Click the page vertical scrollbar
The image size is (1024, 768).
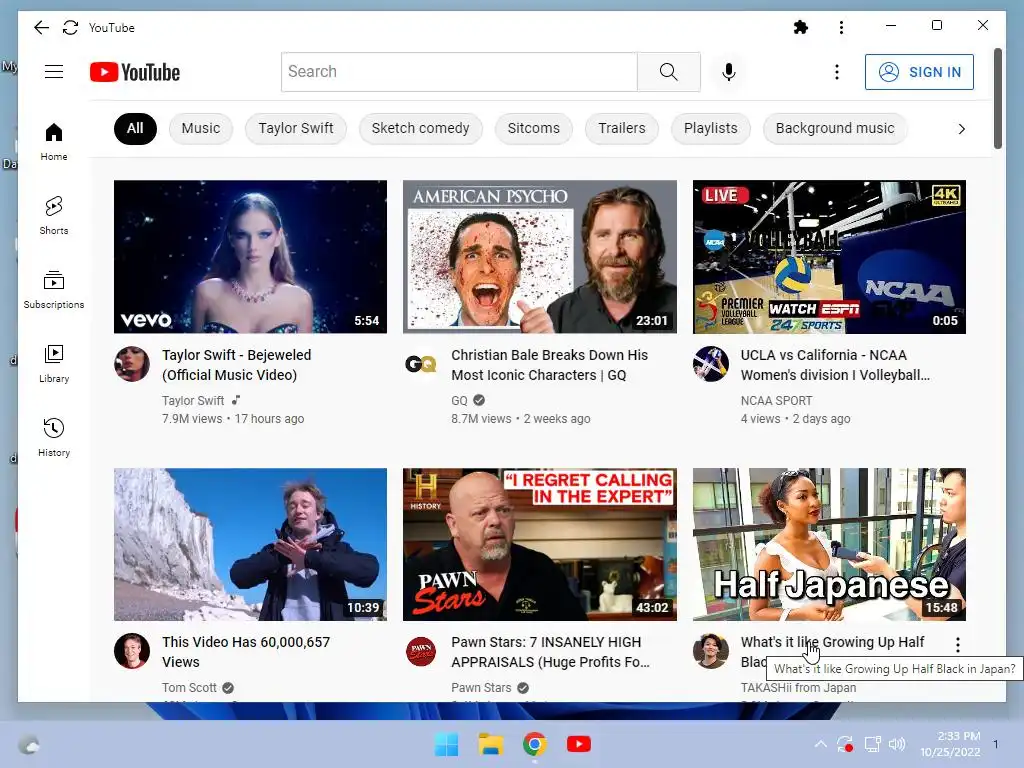pyautogui.click(x=997, y=98)
